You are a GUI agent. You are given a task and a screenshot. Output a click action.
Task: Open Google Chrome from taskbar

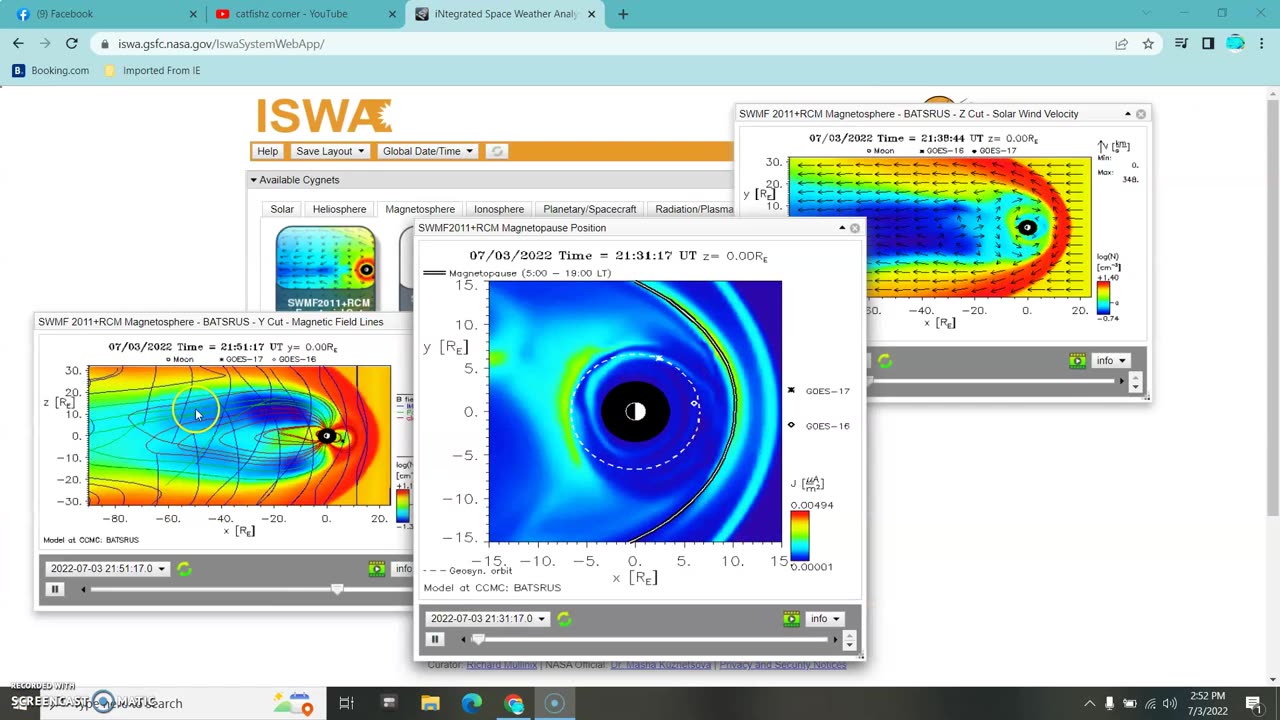click(514, 703)
